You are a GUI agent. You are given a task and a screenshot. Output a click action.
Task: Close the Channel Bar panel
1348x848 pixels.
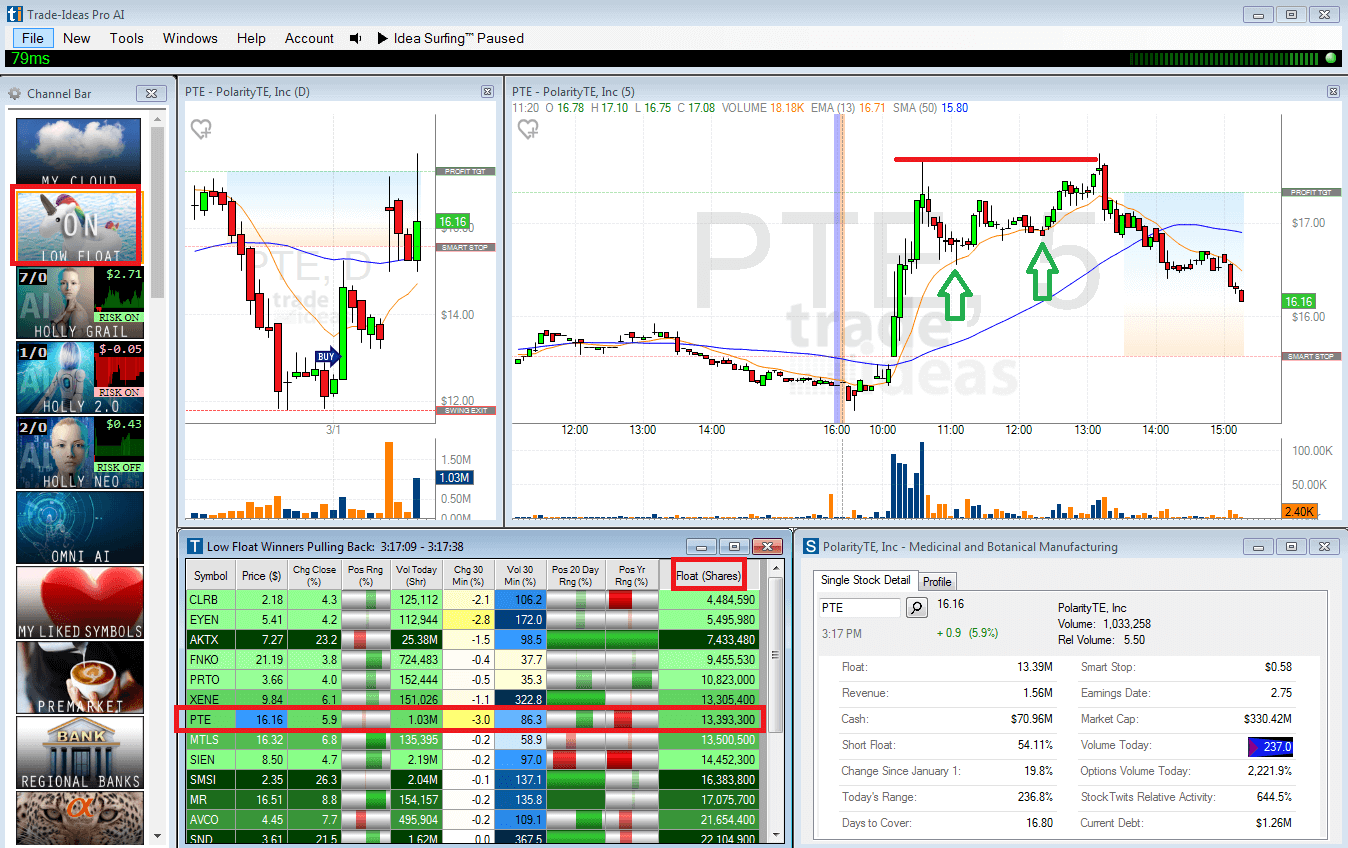(150, 93)
